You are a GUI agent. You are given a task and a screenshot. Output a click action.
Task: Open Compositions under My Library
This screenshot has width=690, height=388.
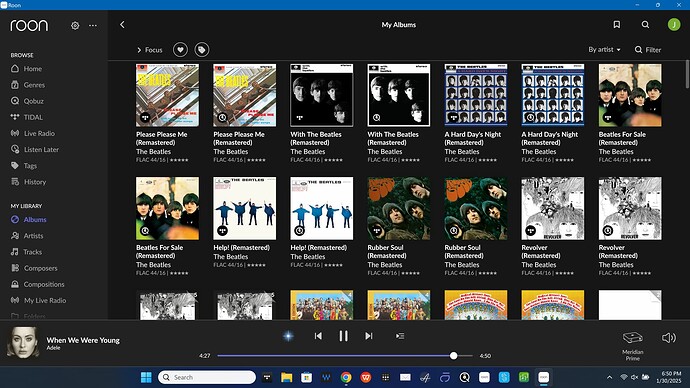pos(44,284)
